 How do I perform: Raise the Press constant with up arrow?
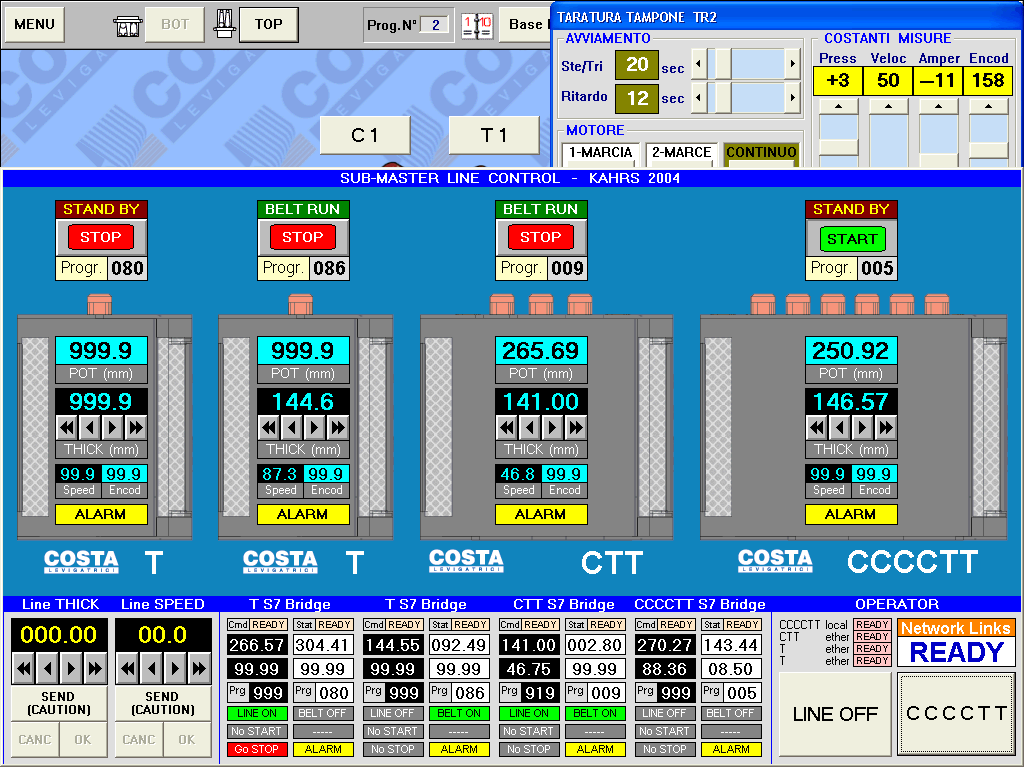838,106
